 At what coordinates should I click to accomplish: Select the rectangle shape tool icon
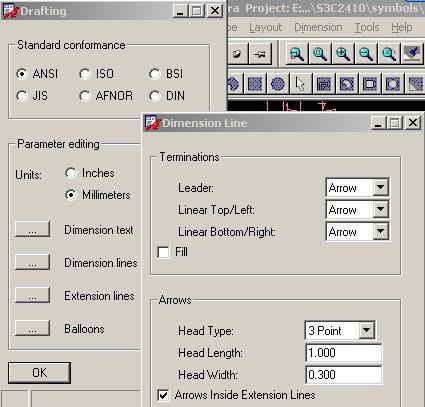pos(255,83)
